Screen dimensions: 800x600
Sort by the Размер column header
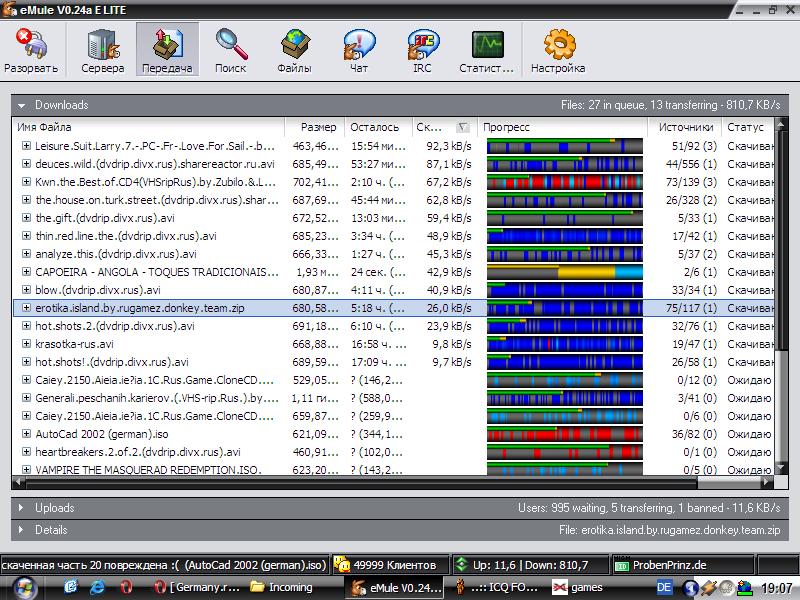pos(315,127)
